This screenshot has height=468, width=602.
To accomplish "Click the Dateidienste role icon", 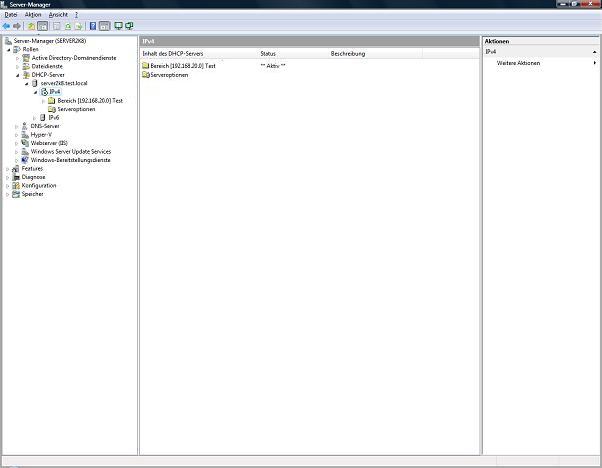I will click(26, 66).
